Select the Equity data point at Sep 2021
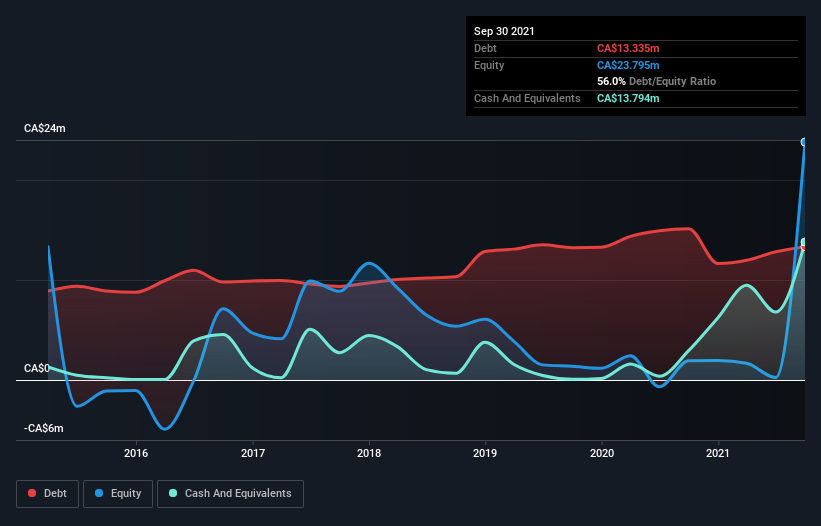 pyautogui.click(x=804, y=142)
